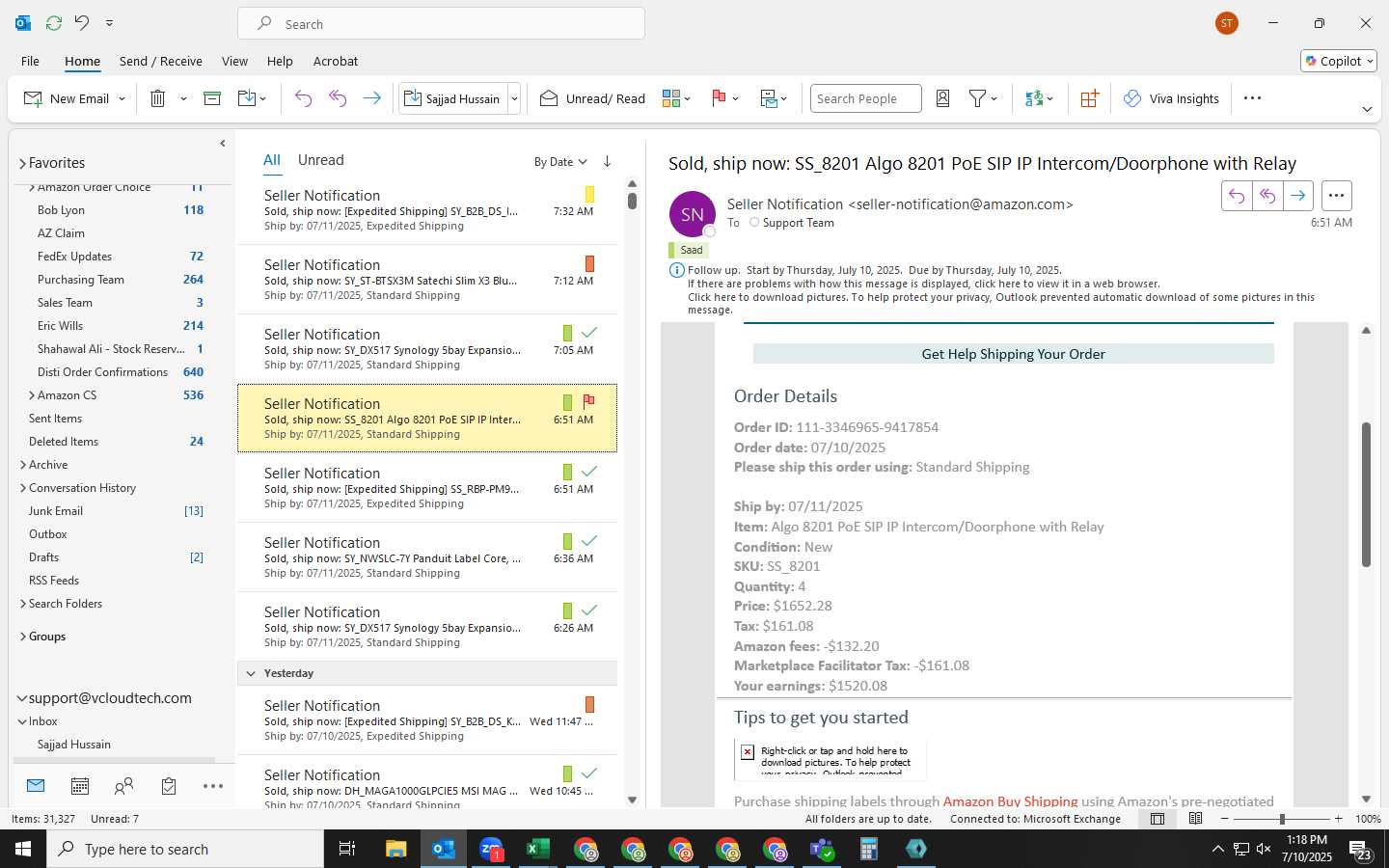Viewport: 1389px width, 868px height.
Task: Open Viva Insights
Action: pos(1171,98)
